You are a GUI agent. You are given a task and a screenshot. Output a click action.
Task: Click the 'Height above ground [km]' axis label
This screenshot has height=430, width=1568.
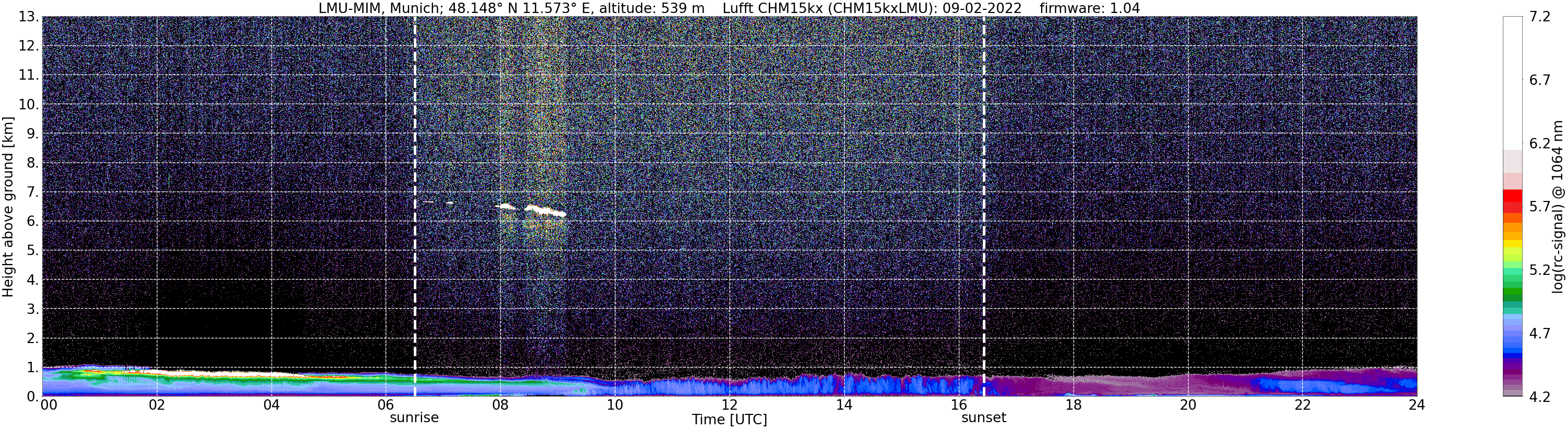[8, 207]
